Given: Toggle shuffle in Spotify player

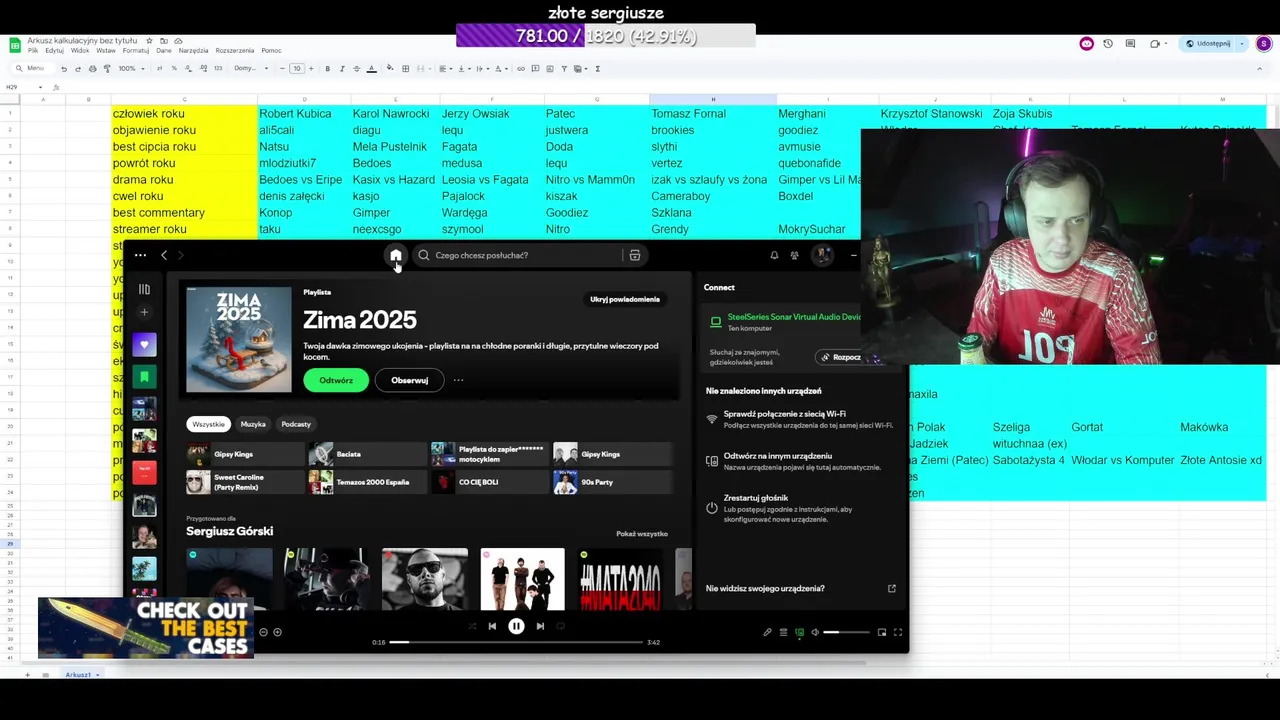Looking at the screenshot, I should click(472, 626).
